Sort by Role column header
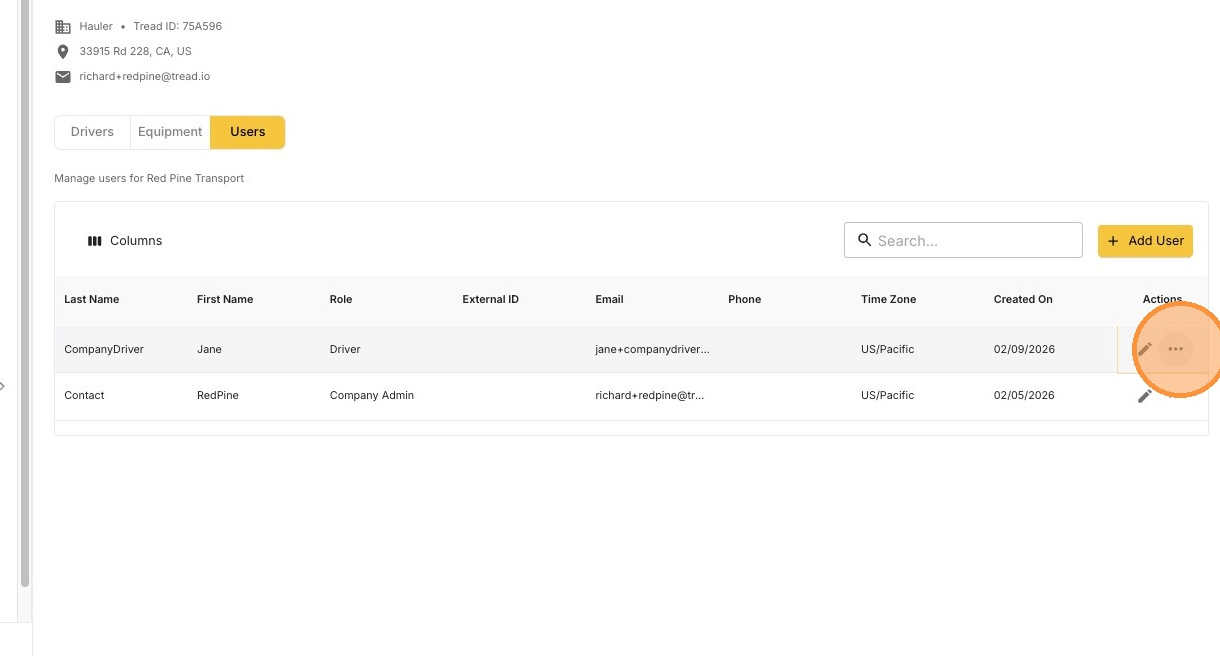The image size is (1220, 656). click(341, 299)
